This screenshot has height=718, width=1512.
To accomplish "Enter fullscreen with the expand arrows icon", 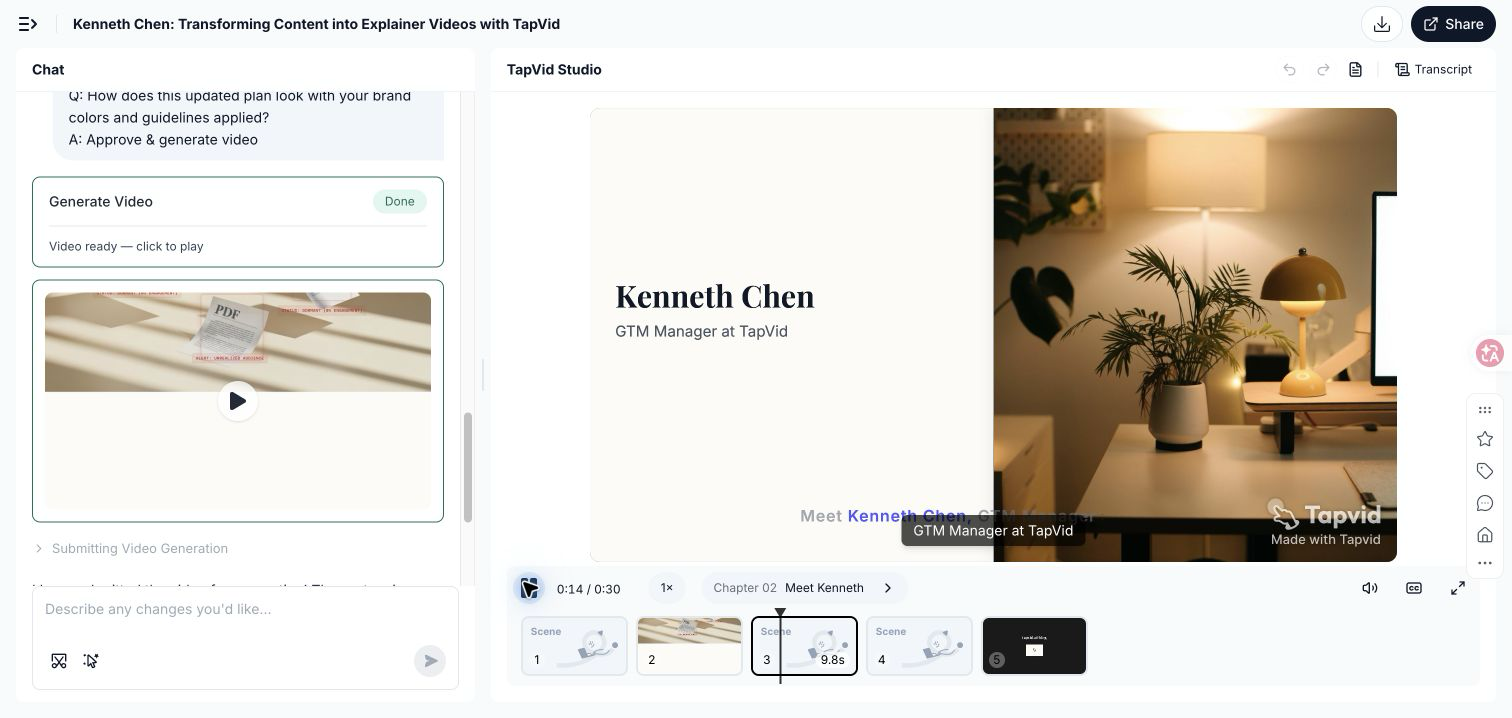I will [x=1458, y=588].
